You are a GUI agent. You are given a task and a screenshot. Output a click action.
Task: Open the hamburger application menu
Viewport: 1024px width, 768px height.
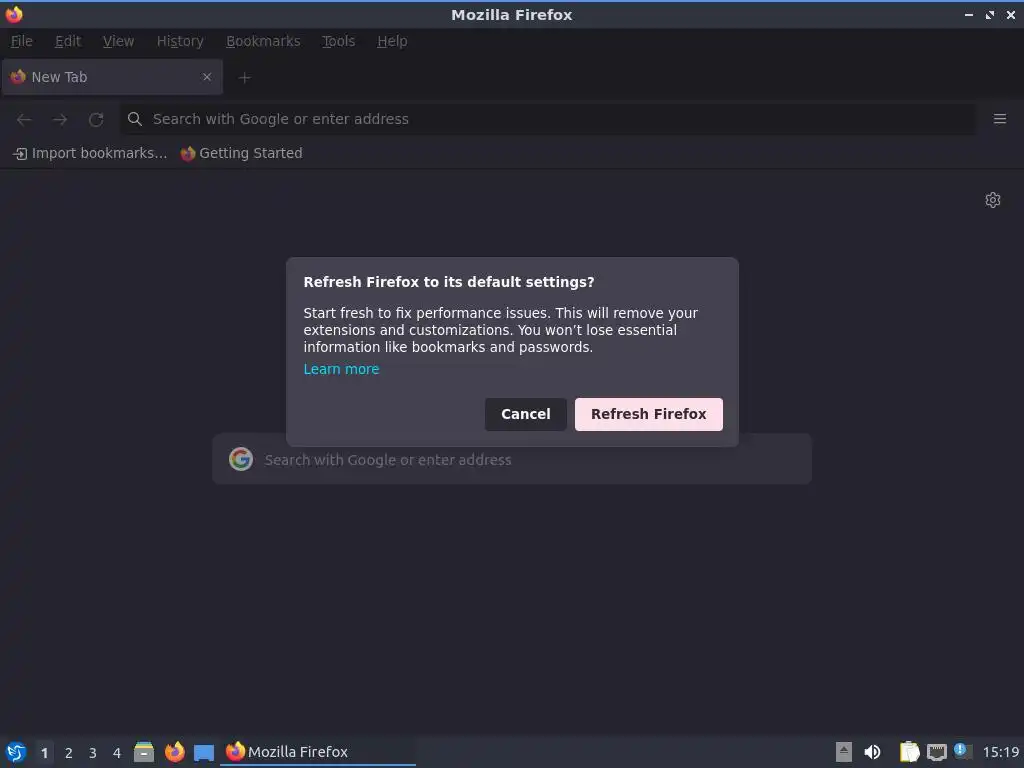[999, 119]
